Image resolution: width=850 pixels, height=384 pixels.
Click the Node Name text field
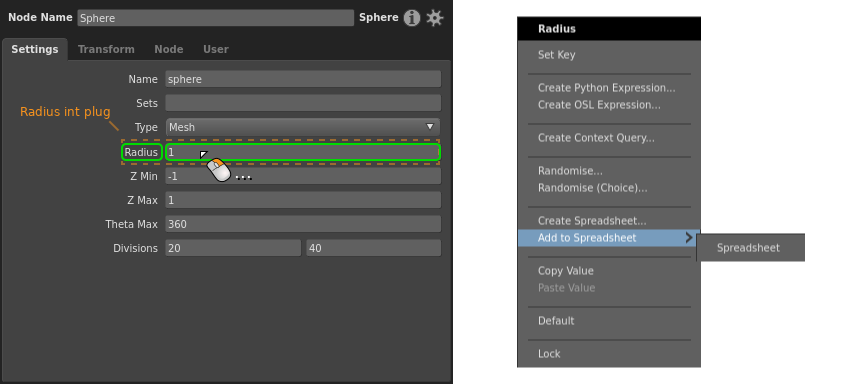[215, 18]
